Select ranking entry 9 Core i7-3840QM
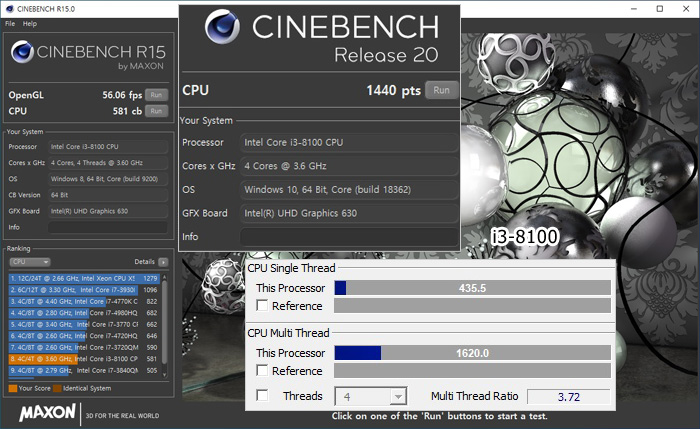This screenshot has height=429, width=700. tap(84, 371)
